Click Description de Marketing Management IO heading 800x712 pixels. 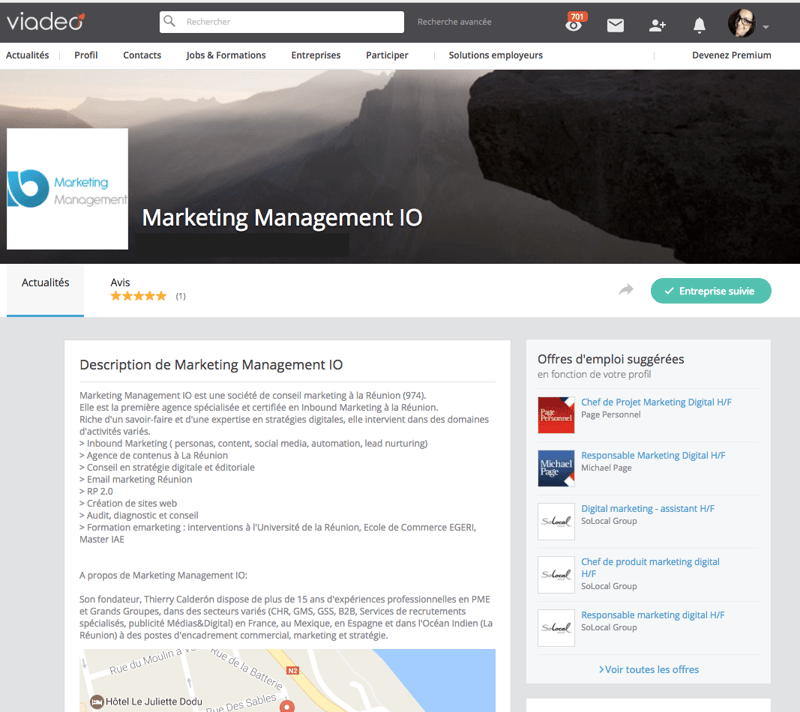[211, 365]
